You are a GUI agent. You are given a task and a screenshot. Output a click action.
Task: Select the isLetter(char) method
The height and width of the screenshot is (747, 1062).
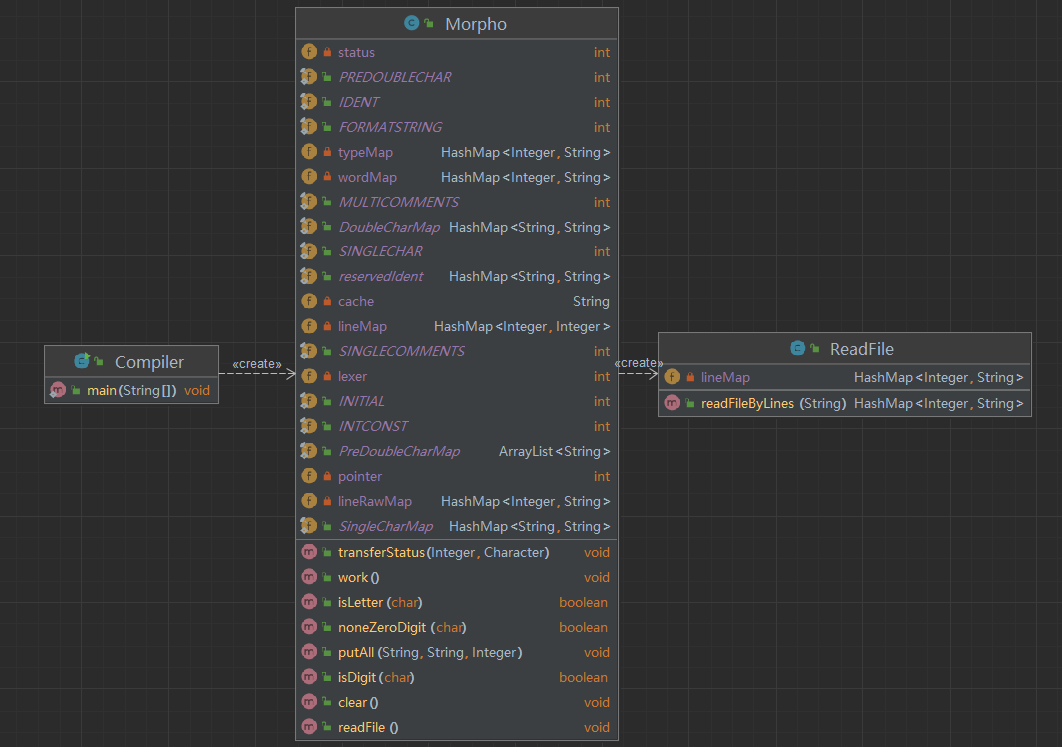click(380, 602)
